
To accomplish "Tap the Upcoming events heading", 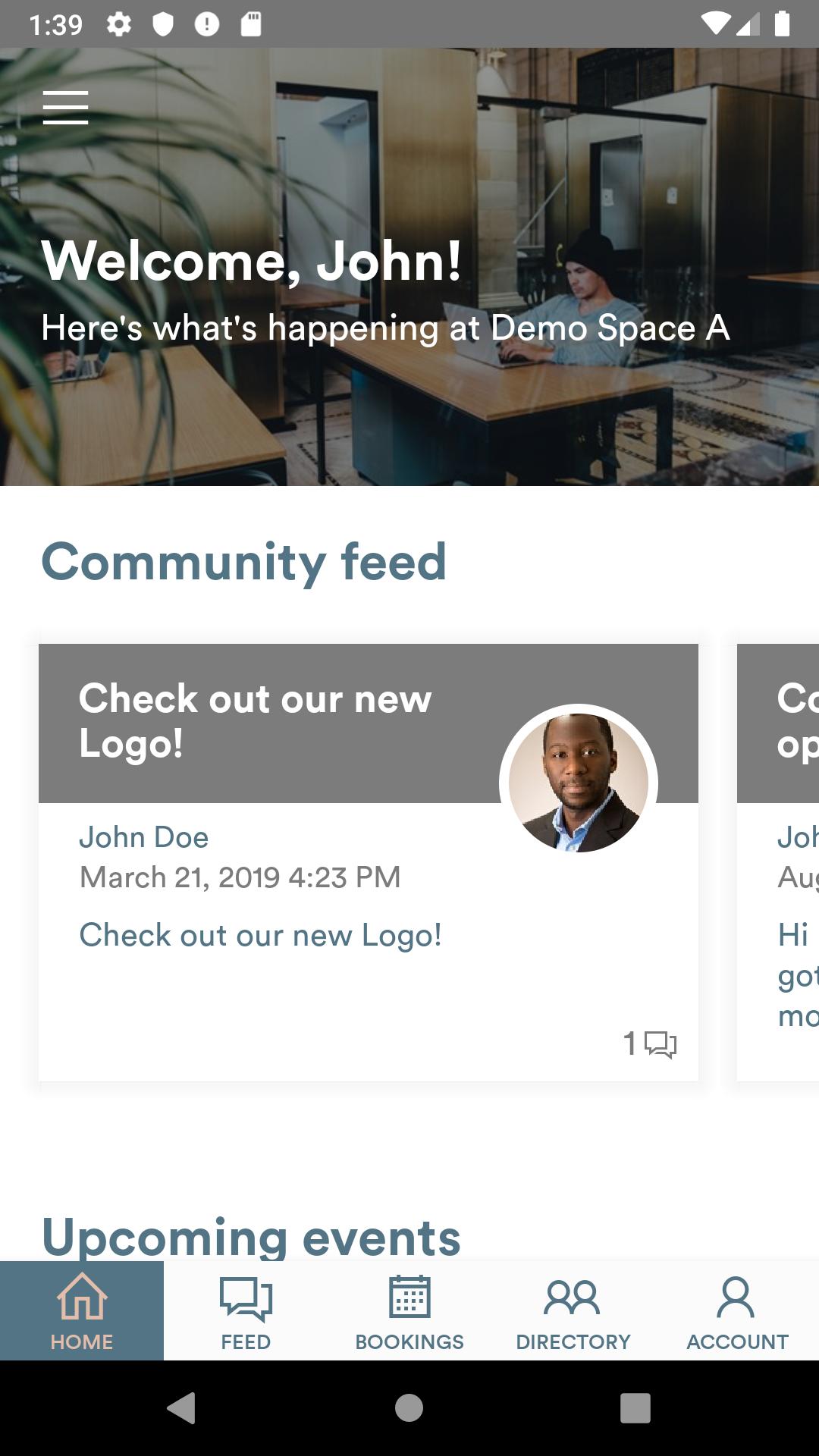I will point(251,1238).
